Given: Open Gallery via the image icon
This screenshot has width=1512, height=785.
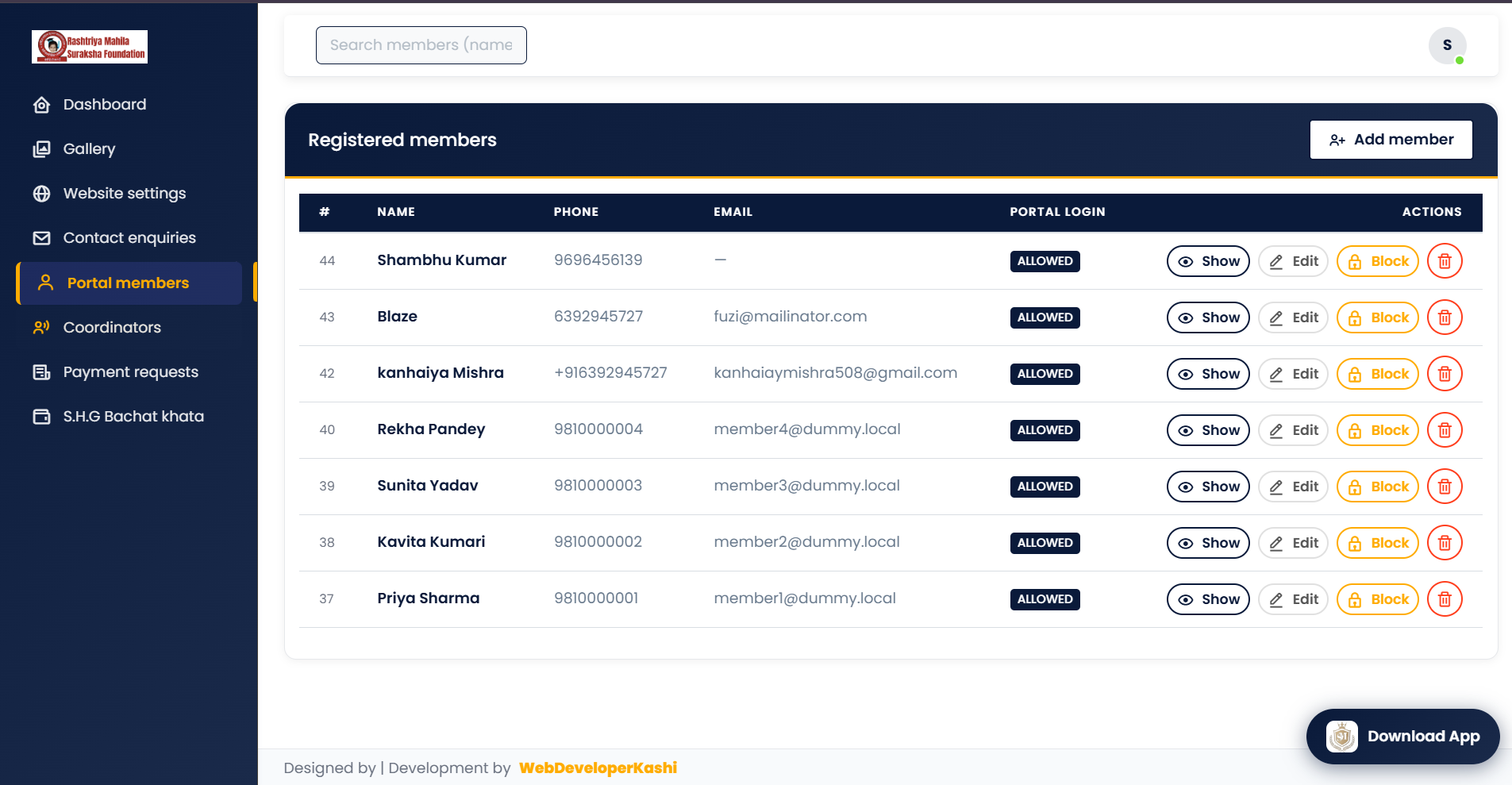Looking at the screenshot, I should tap(42, 148).
